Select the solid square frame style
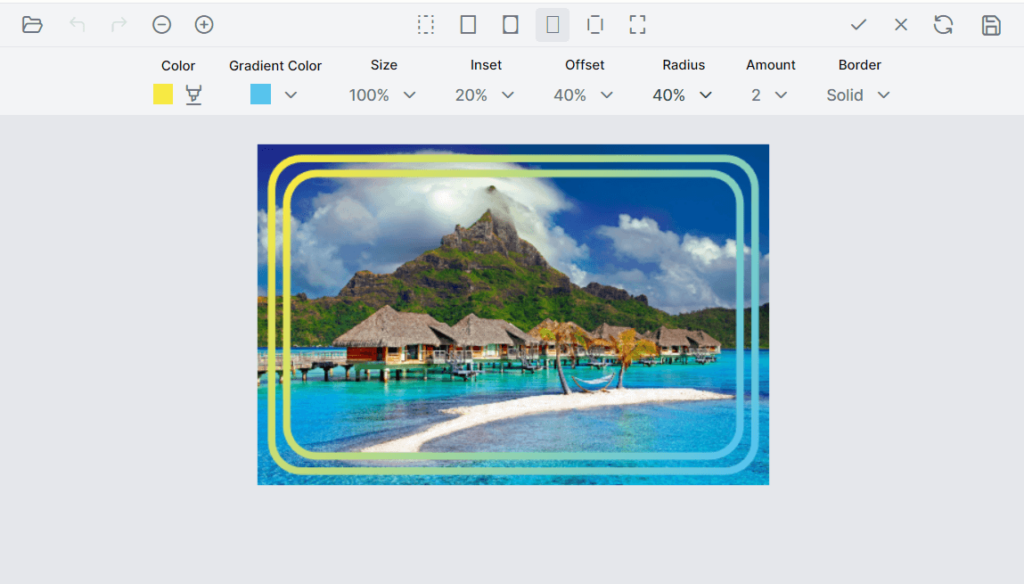Screen dimensions: 1024x584 tap(468, 24)
